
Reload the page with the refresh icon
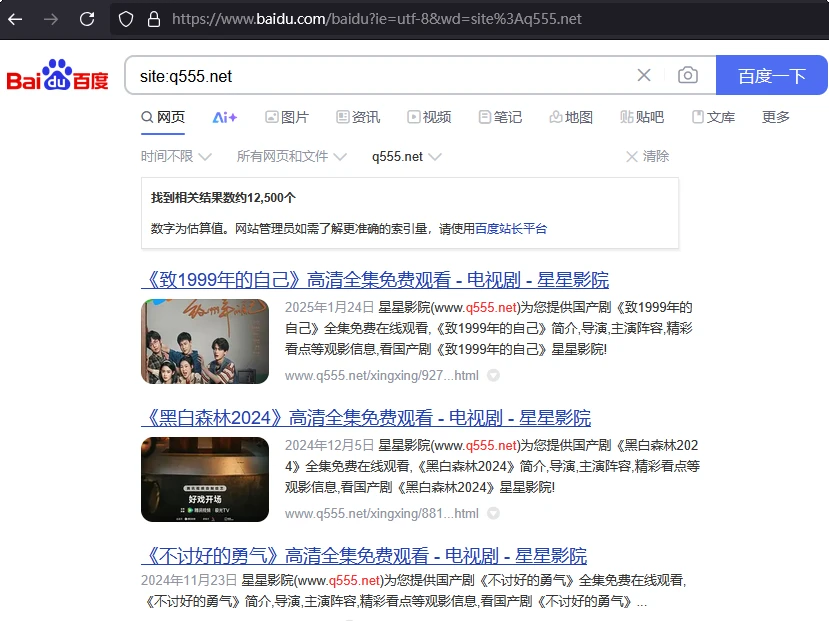pyautogui.click(x=87, y=19)
